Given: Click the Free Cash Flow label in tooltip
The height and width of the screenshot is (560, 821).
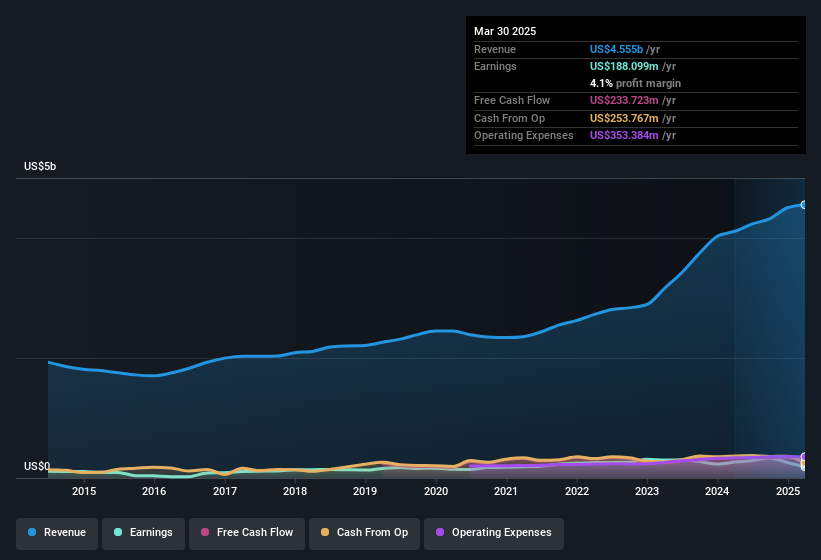Looking at the screenshot, I should [x=512, y=100].
